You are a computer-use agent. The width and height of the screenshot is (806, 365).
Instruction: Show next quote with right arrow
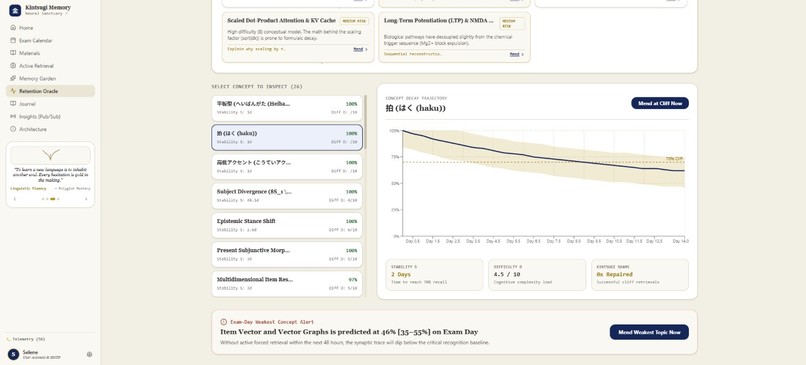[x=86, y=199]
